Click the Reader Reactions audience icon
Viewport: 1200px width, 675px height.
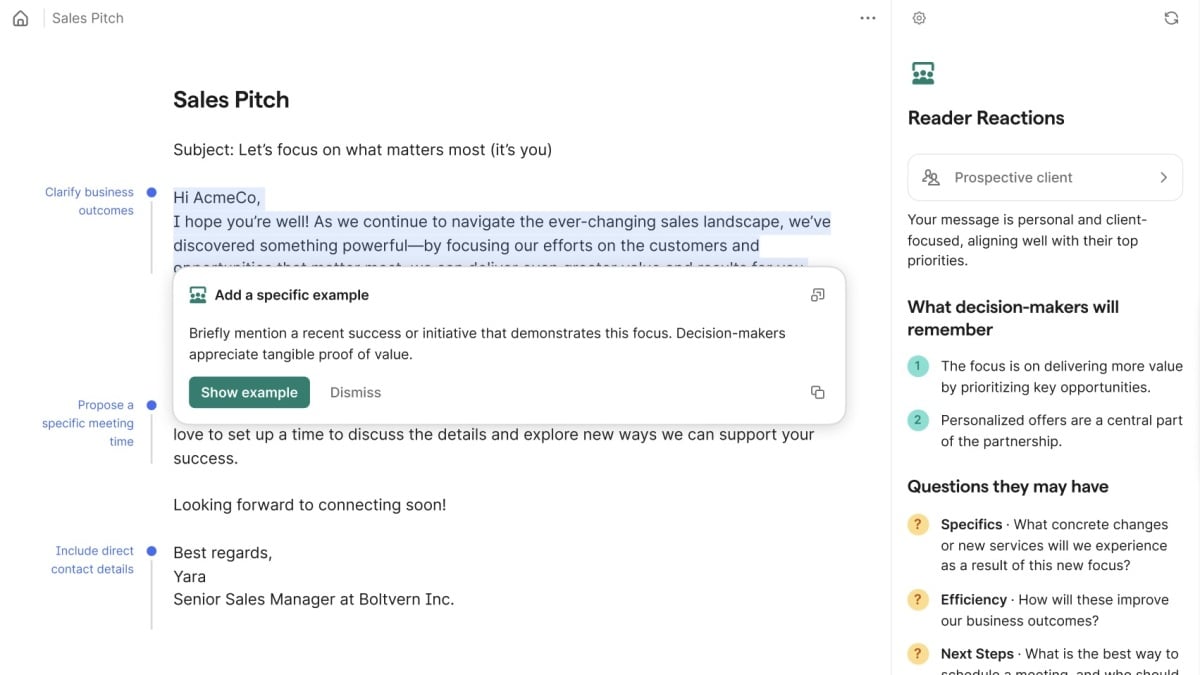922,73
